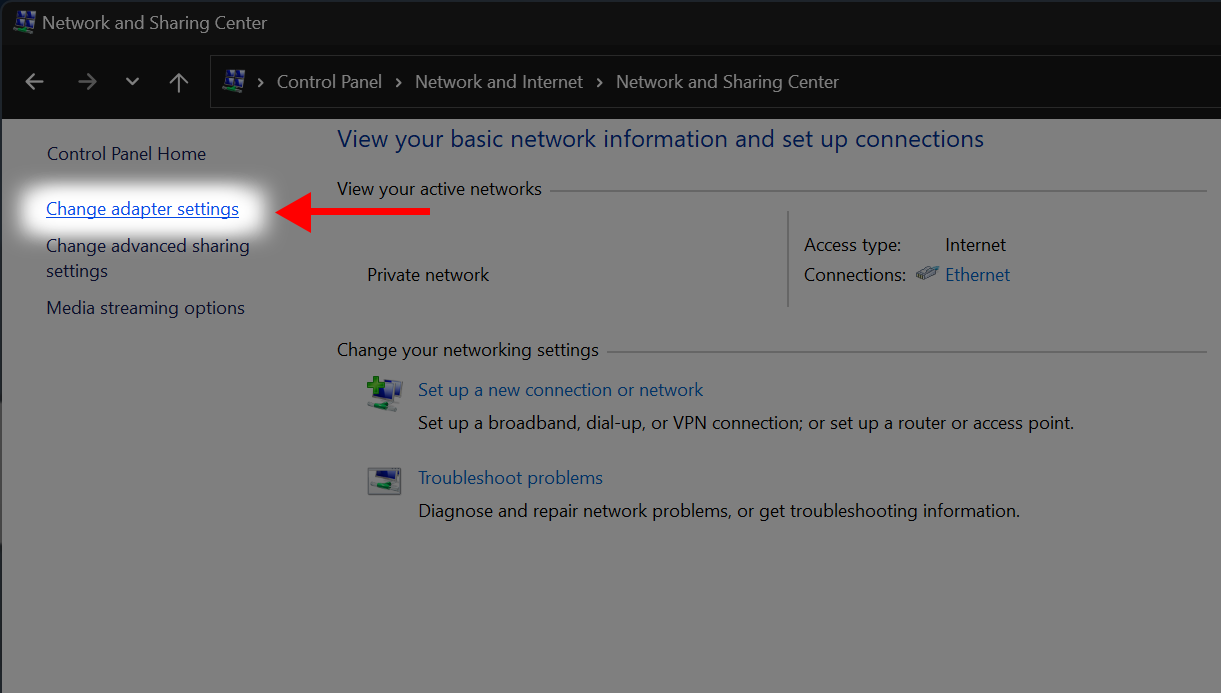Click the View your active networks heading
The width and height of the screenshot is (1221, 693).
[439, 189]
